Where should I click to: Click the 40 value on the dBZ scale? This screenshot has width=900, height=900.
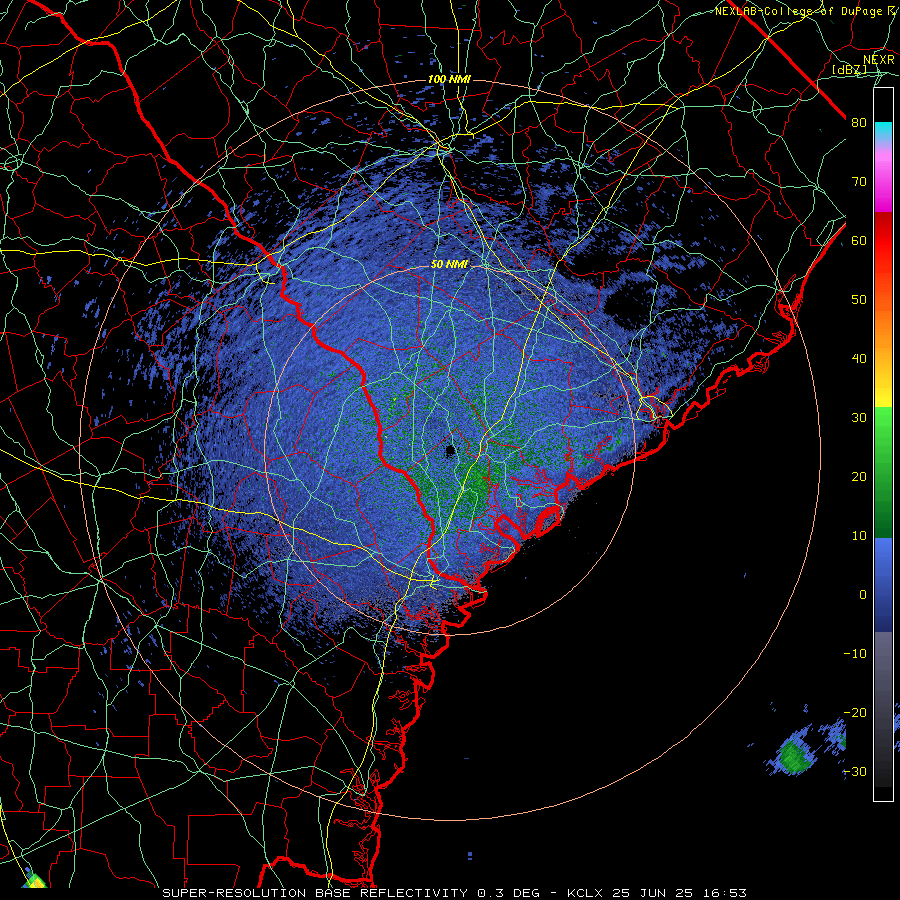(x=859, y=359)
